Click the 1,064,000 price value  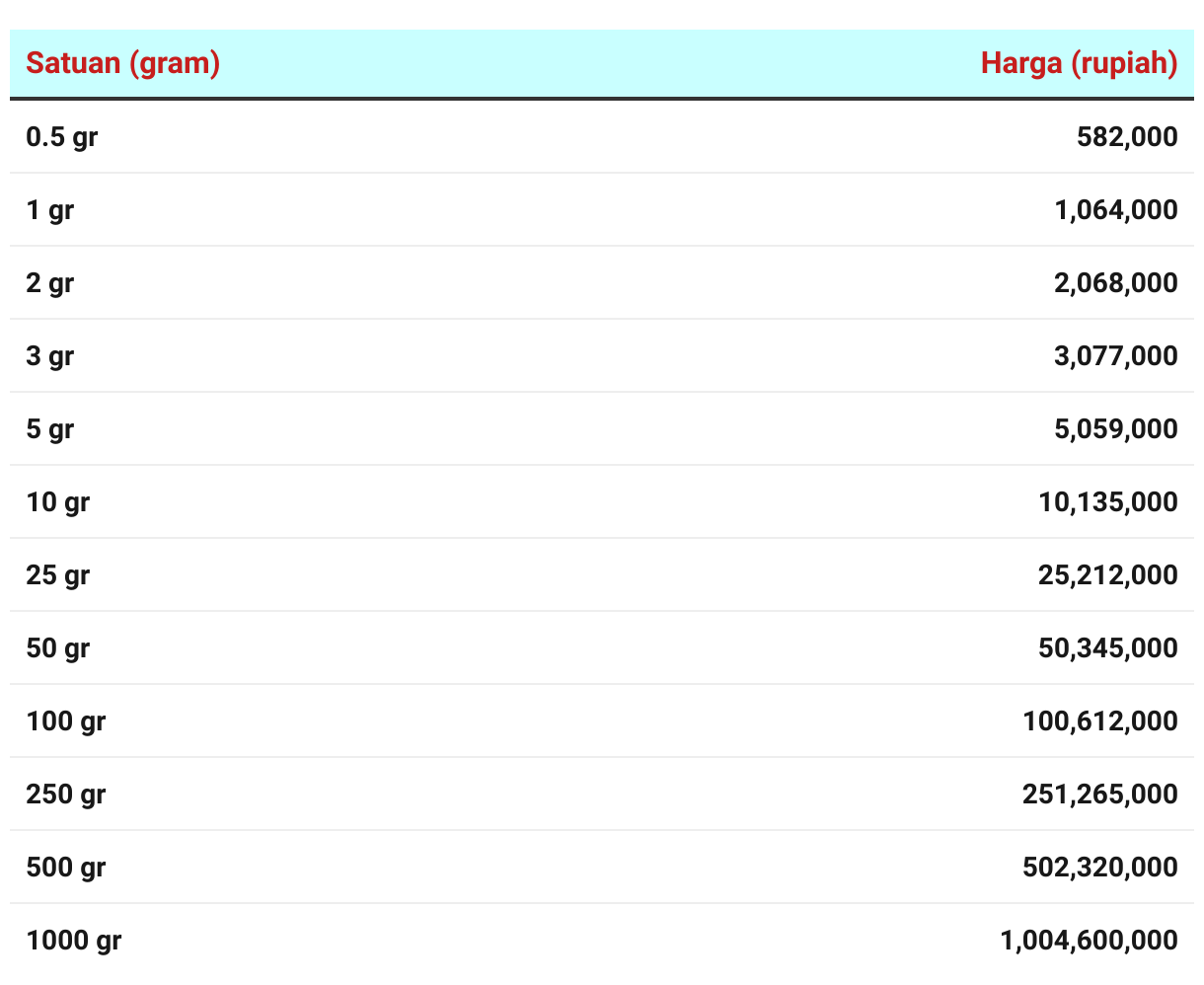[1116, 209]
